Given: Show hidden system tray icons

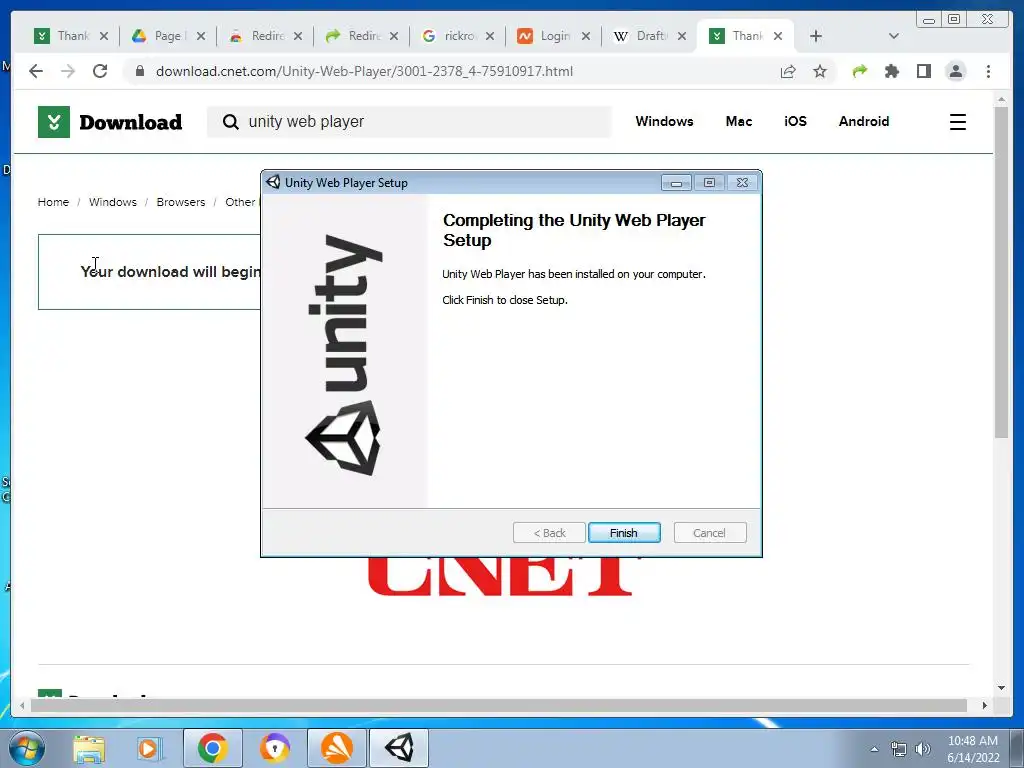Looking at the screenshot, I should (x=874, y=749).
